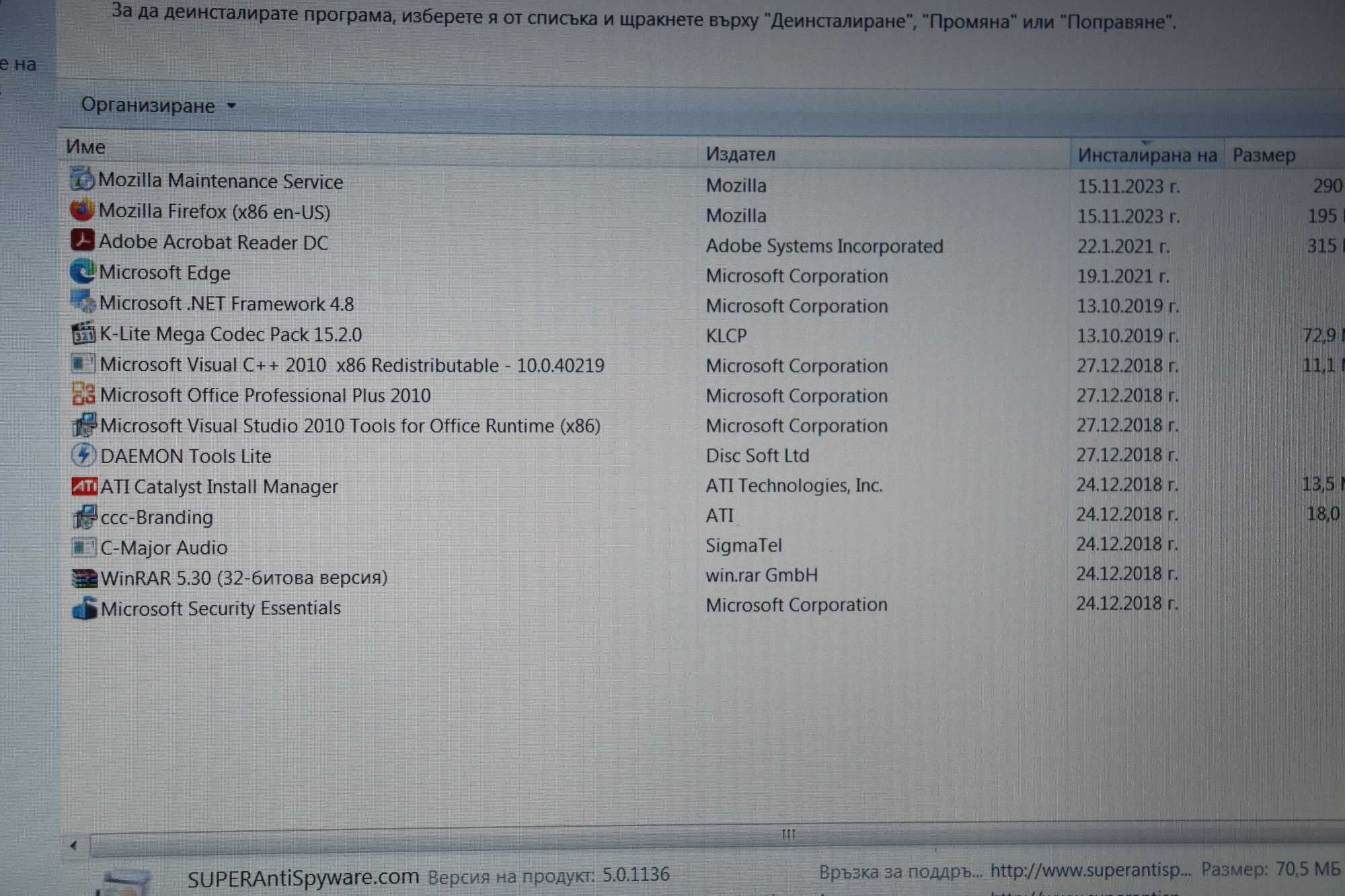The image size is (1345, 896).
Task: Click the Visual Studio 2010 Tools icon
Action: coord(84,425)
